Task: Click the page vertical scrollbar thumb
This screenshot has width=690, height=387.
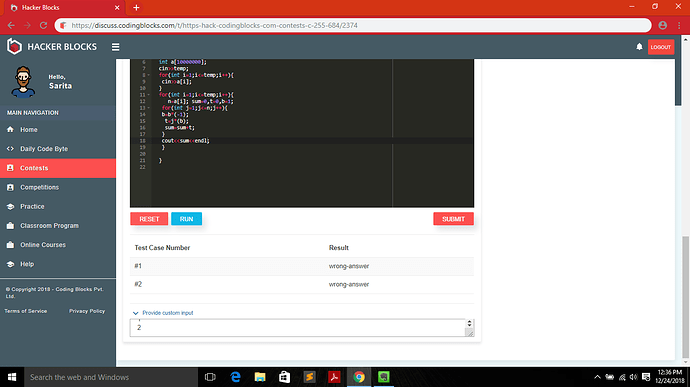Action: 686,297
